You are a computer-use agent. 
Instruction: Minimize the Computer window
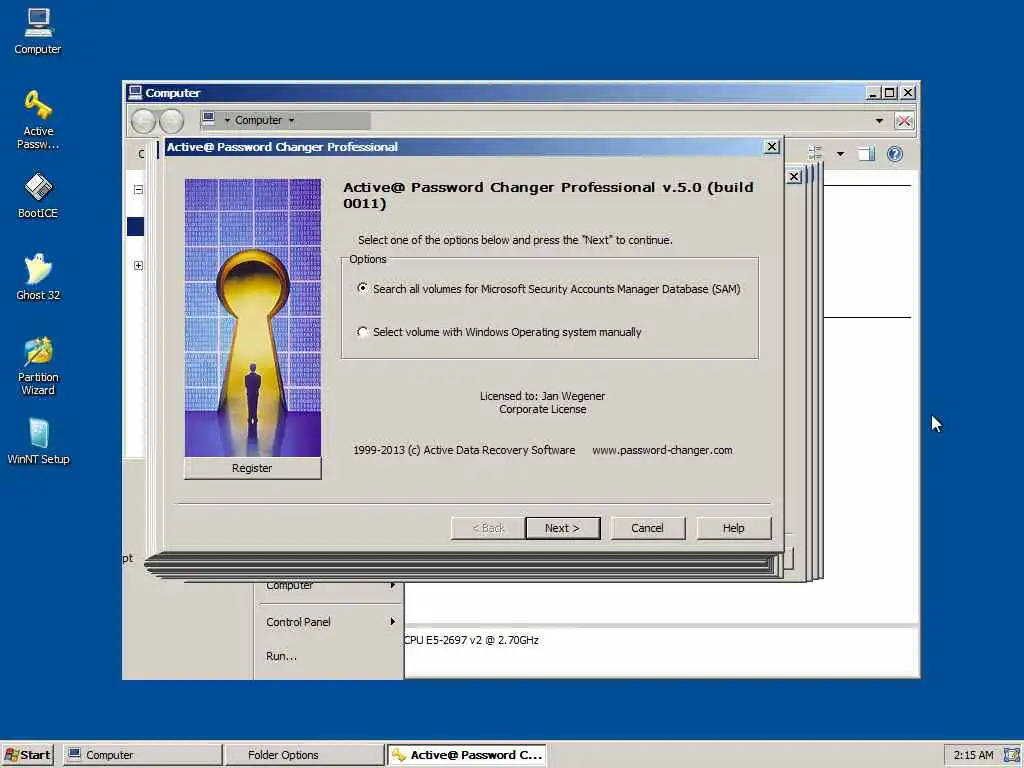[x=873, y=93]
